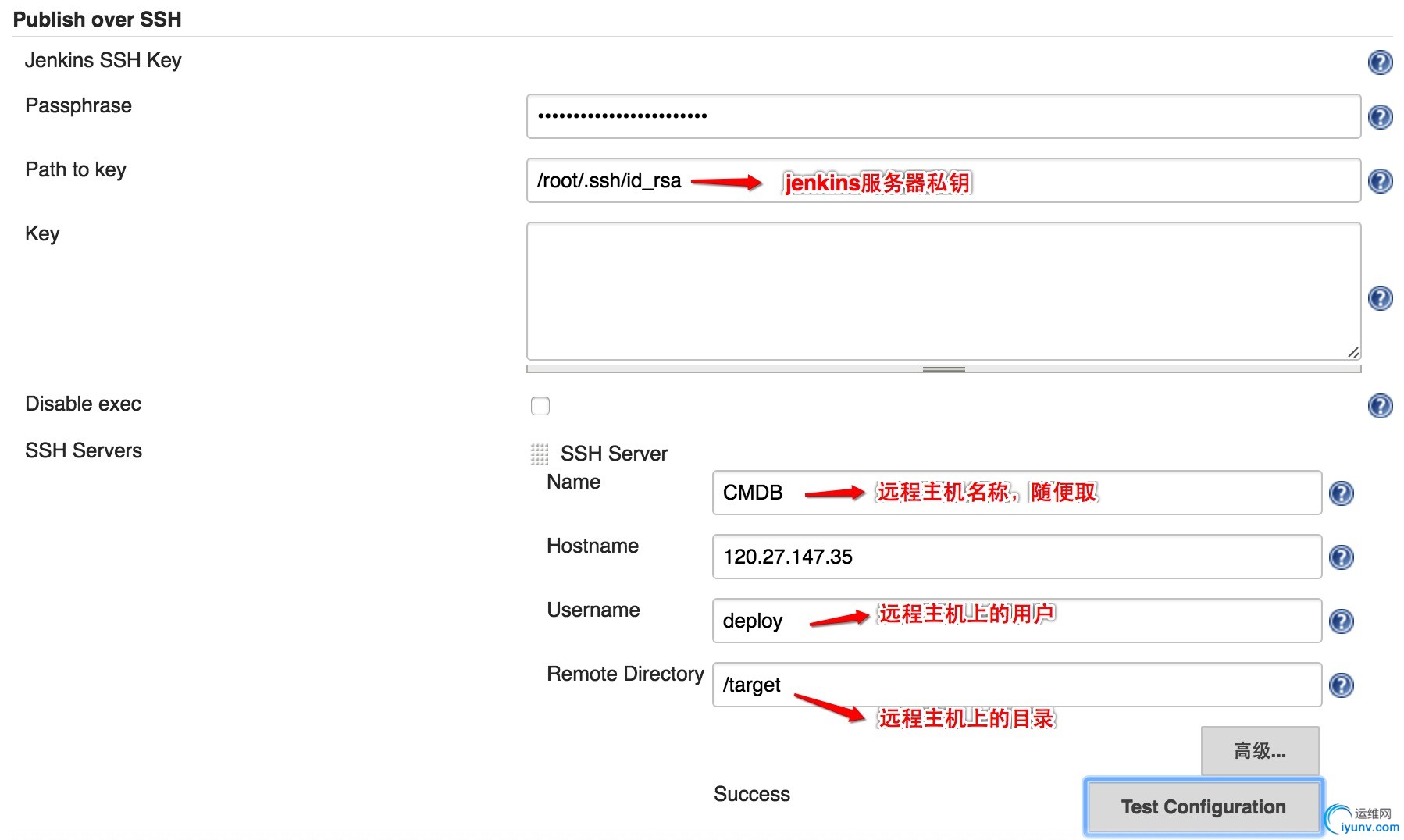Viewport: 1404px width, 840px height.
Task: Click the Disable exec label
Action: pos(83,404)
